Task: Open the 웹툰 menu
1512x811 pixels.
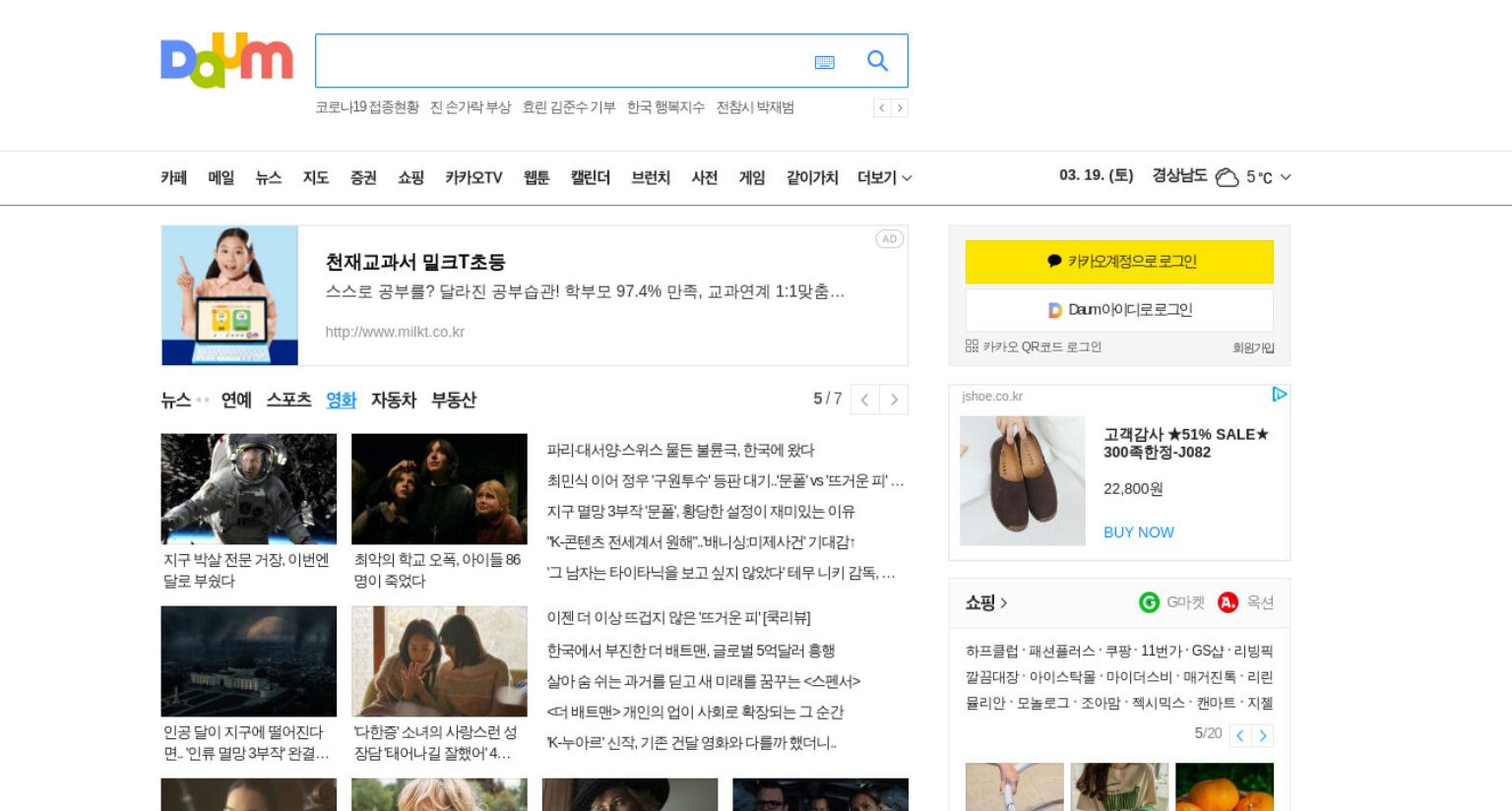Action: [x=536, y=178]
